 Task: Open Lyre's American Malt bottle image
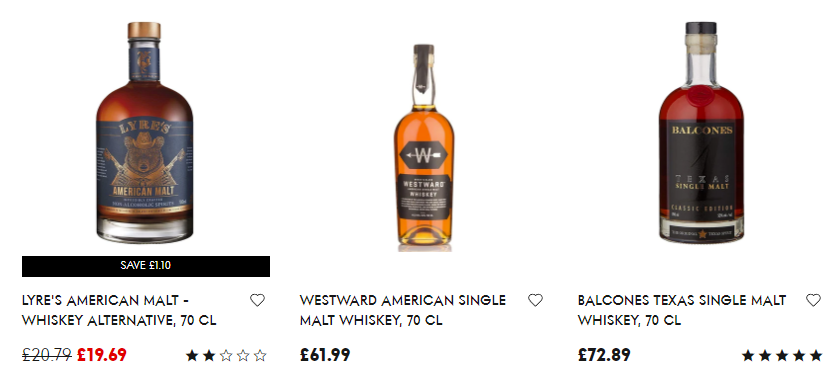(145, 133)
